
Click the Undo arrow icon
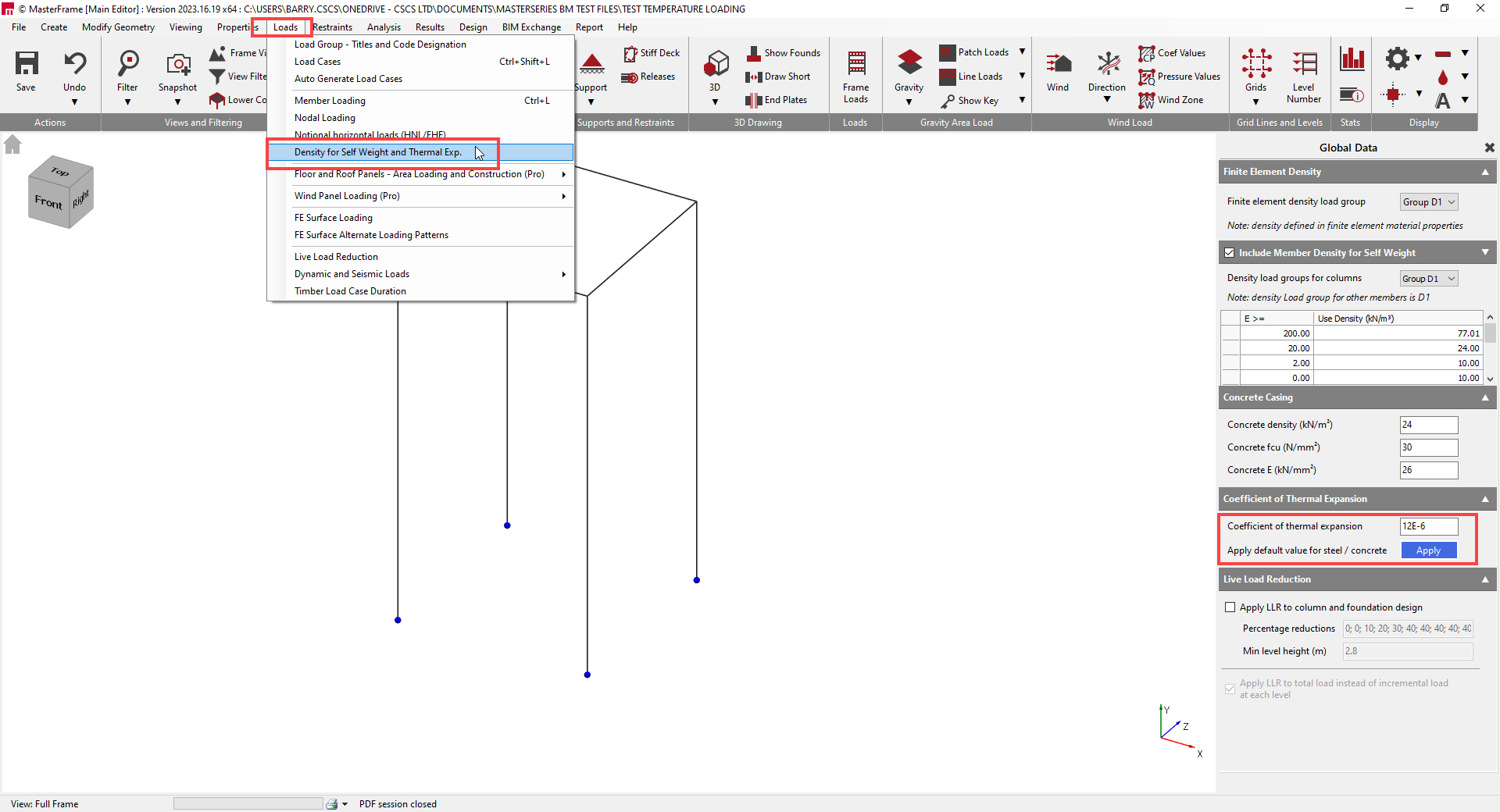75,63
